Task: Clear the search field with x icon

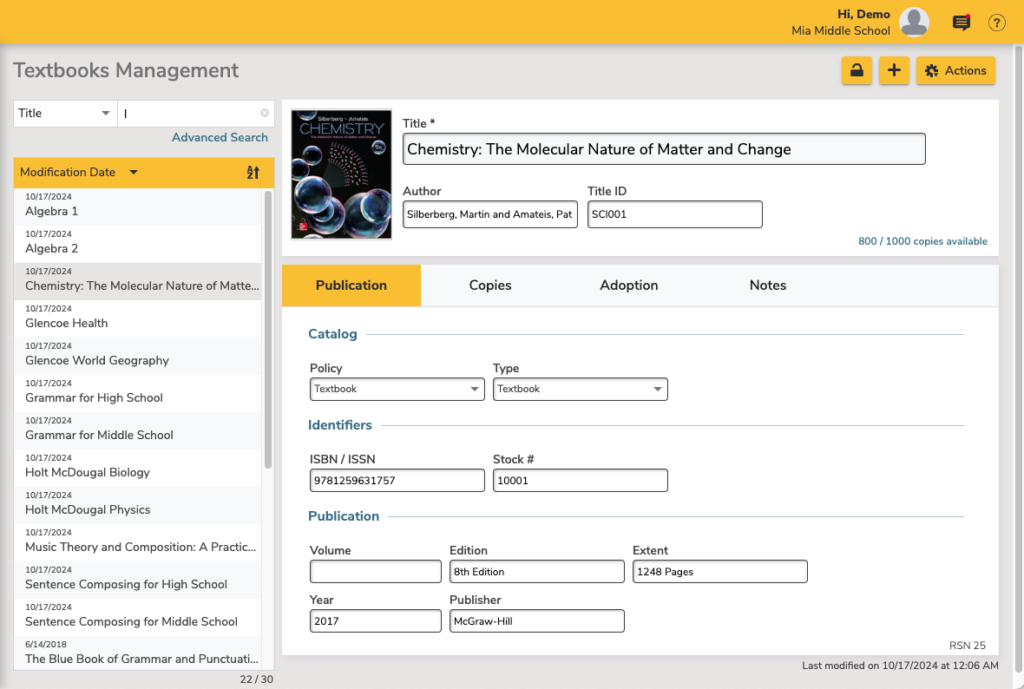Action: pos(265,114)
